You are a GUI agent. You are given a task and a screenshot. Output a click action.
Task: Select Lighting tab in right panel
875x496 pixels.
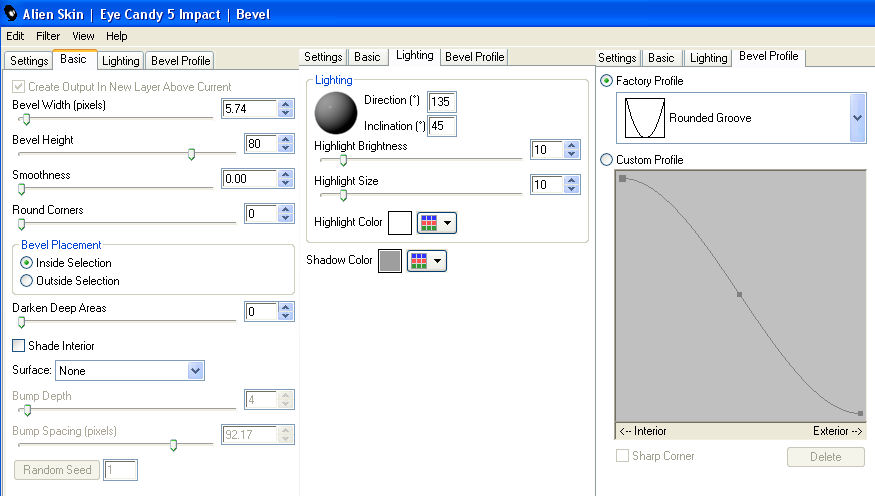pyautogui.click(x=708, y=57)
